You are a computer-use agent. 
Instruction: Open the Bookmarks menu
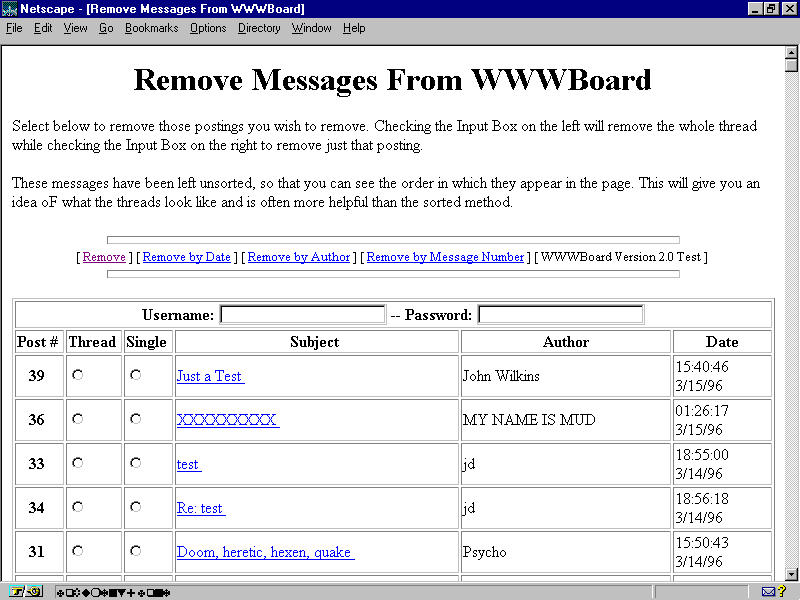coord(151,28)
